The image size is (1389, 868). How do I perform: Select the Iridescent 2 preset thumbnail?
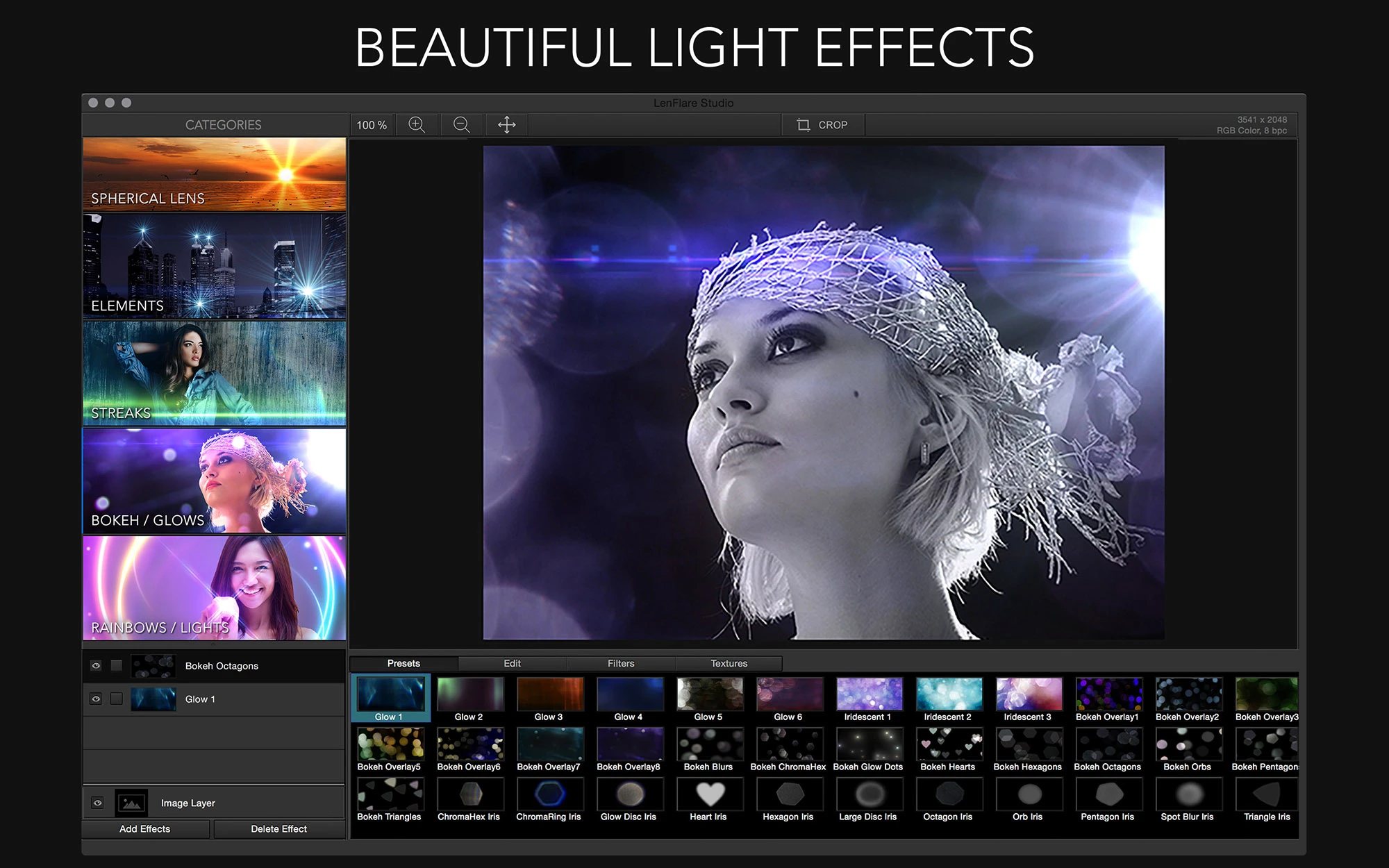948,694
